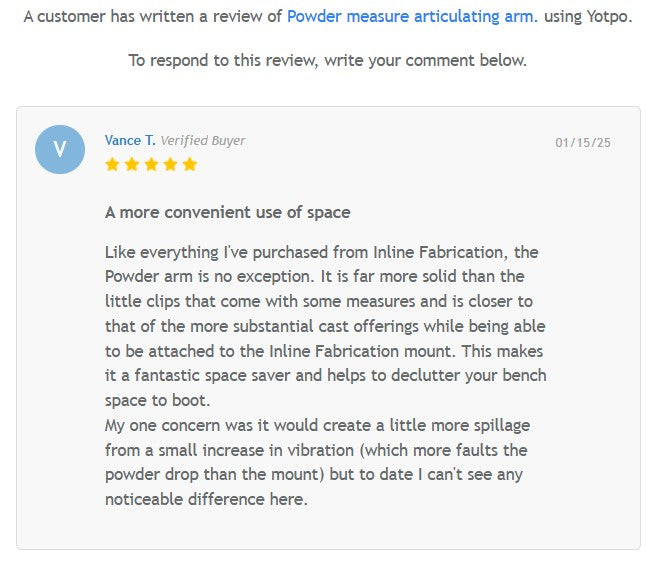Click the Verified Buyer label
This screenshot has height=573, width=657.
tap(203, 141)
